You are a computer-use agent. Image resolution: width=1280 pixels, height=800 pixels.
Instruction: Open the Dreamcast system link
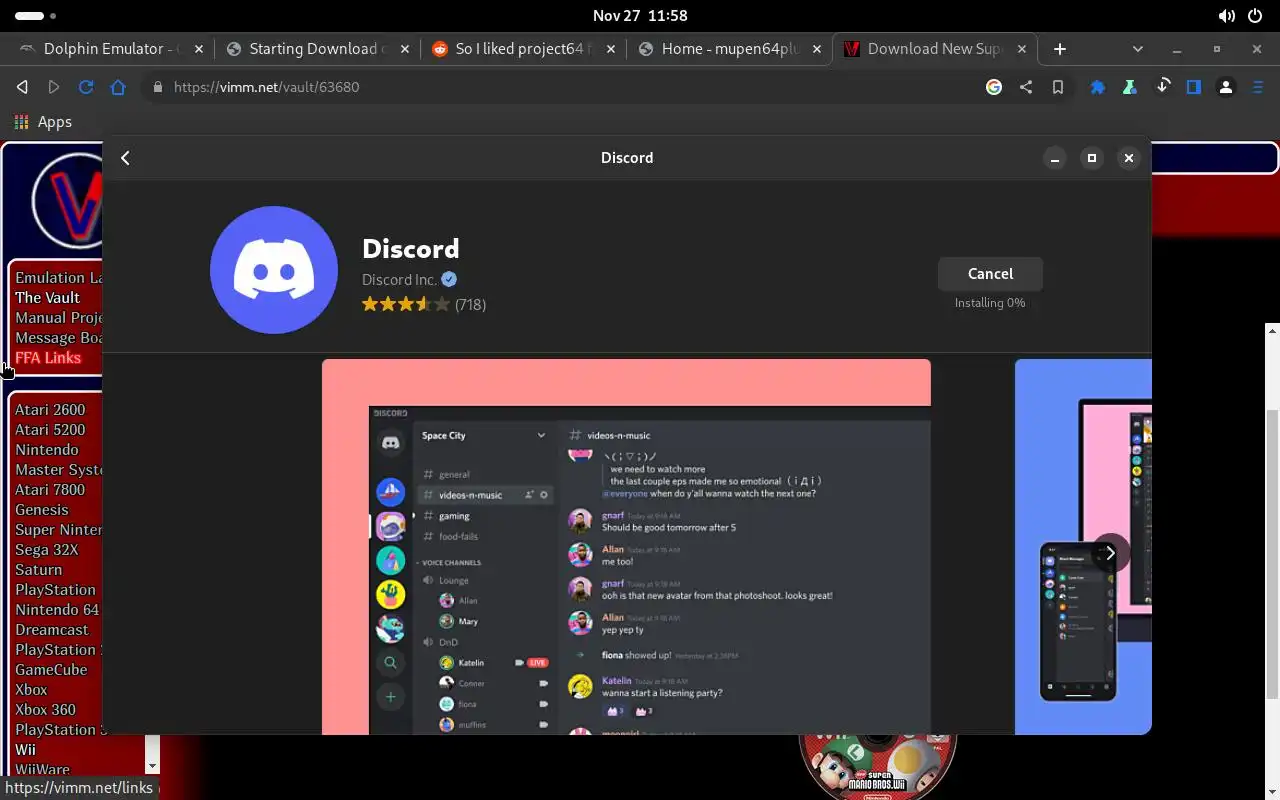pyautogui.click(x=52, y=630)
